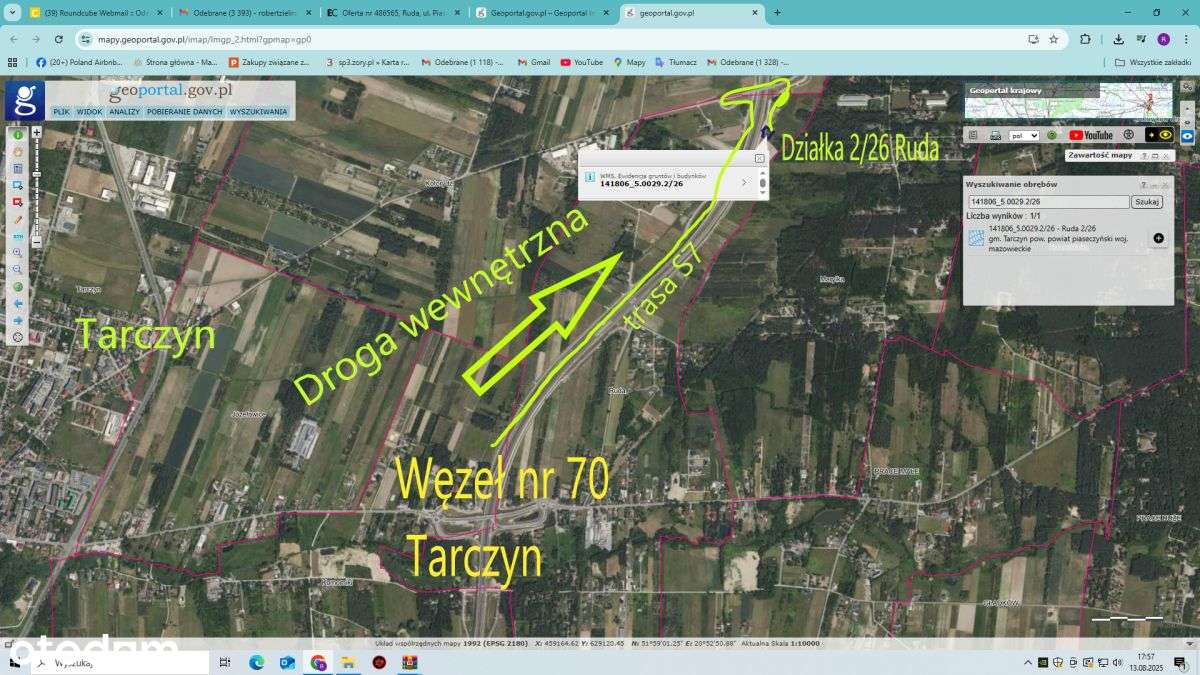Click the parcel identifier search field
Viewport: 1200px width, 675px height.
[1049, 202]
